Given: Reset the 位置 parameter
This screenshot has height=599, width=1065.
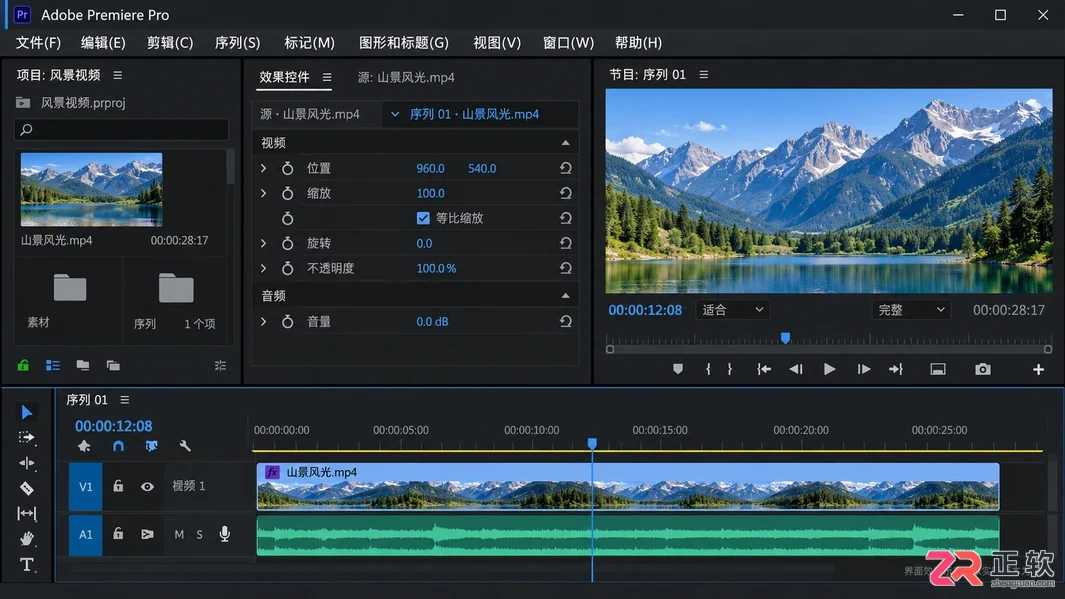Looking at the screenshot, I should (x=565, y=168).
